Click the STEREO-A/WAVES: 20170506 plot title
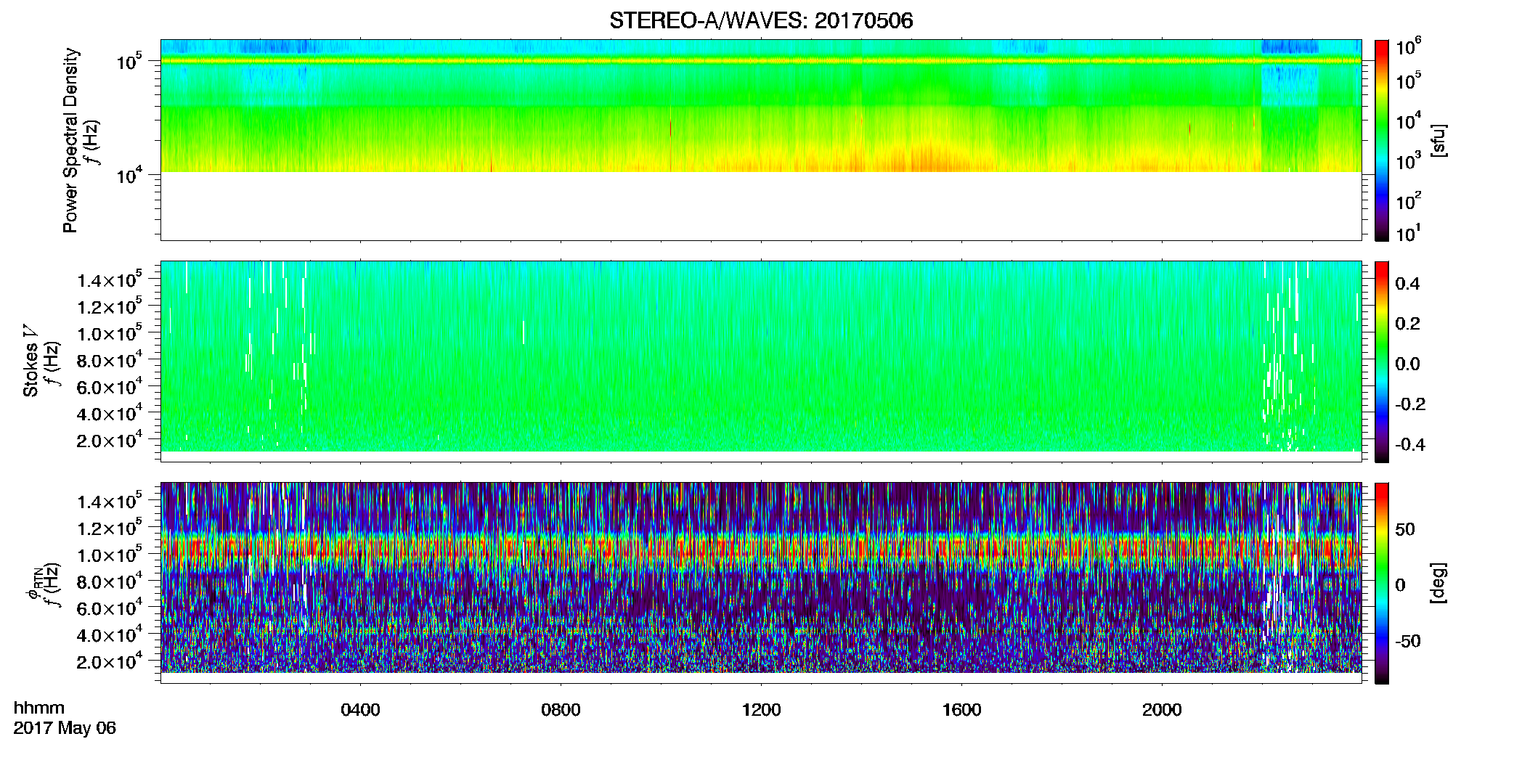 761,20
